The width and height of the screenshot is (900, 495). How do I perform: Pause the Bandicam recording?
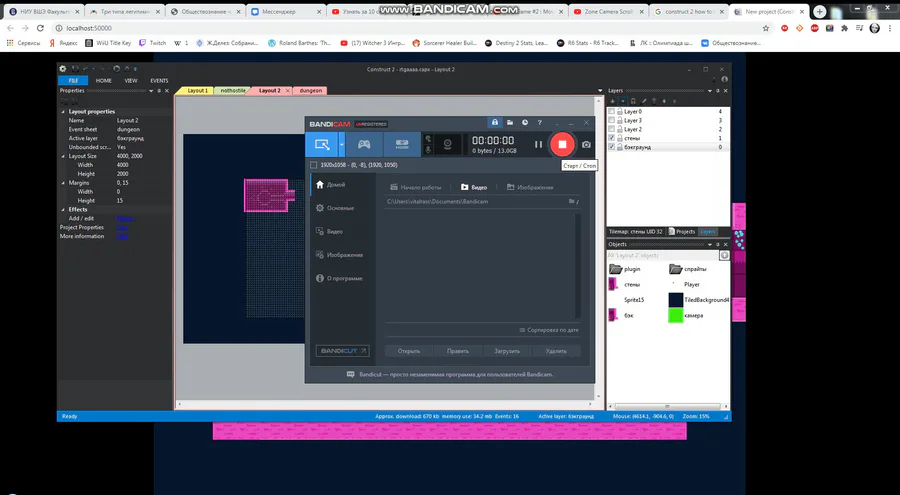point(538,145)
